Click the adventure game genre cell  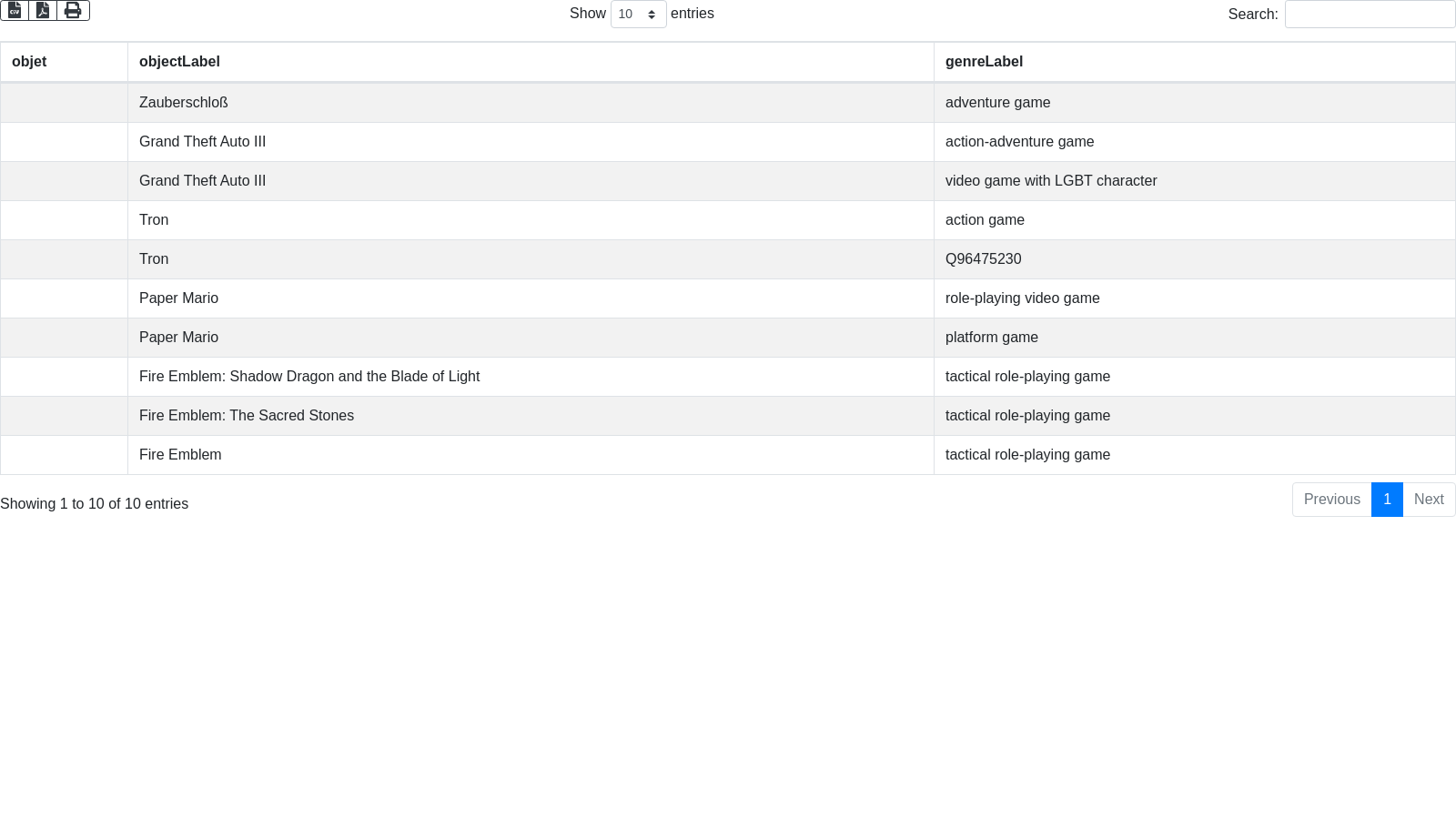(997, 103)
